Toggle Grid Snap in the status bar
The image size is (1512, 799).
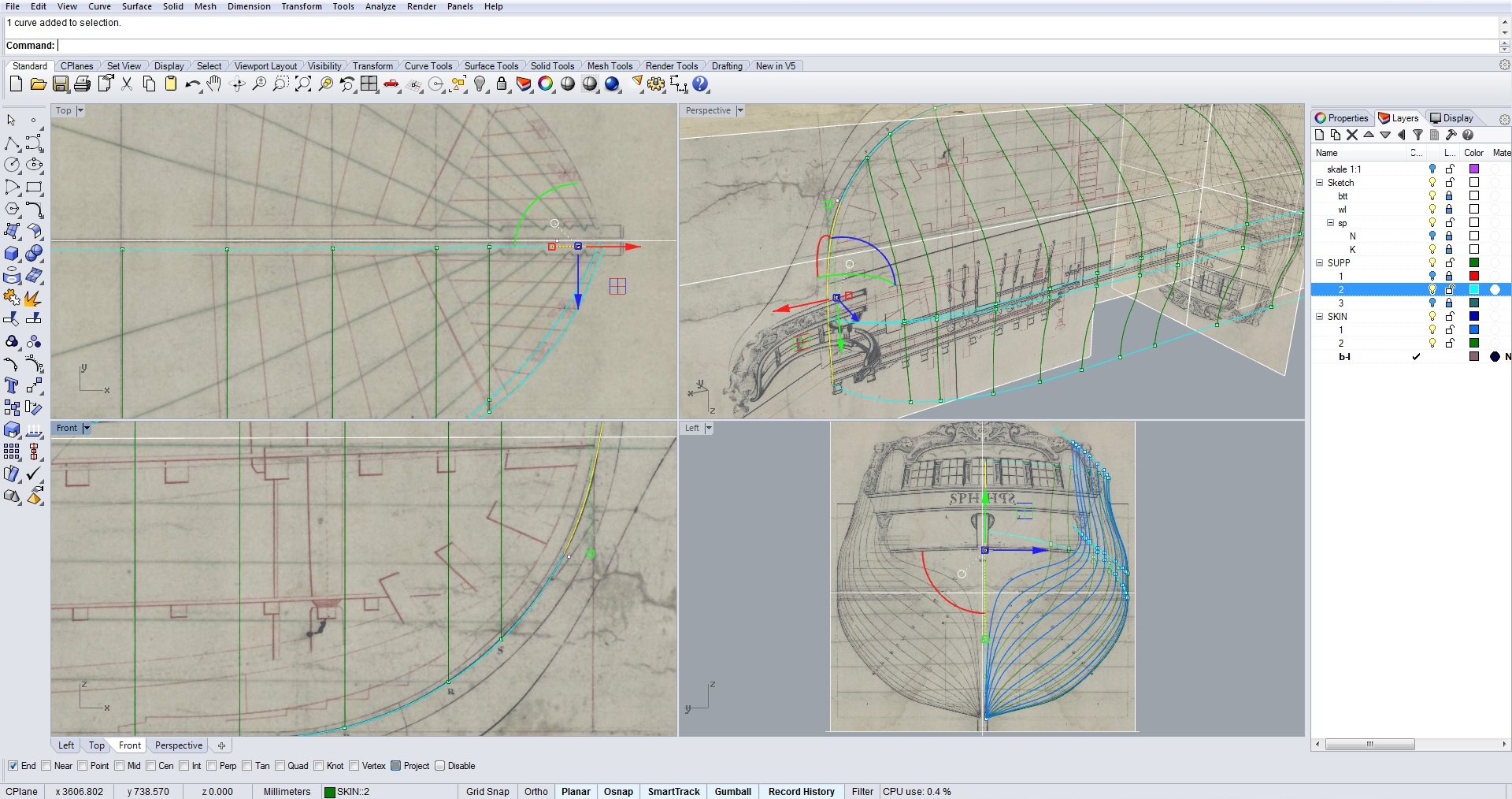click(487, 792)
